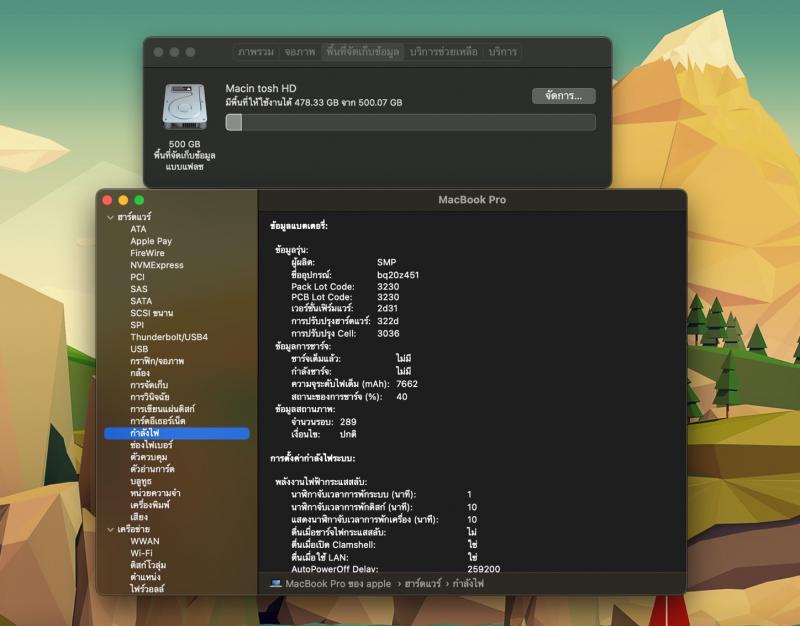Open เสียง in the sidebar
800x626 pixels.
tap(139, 517)
